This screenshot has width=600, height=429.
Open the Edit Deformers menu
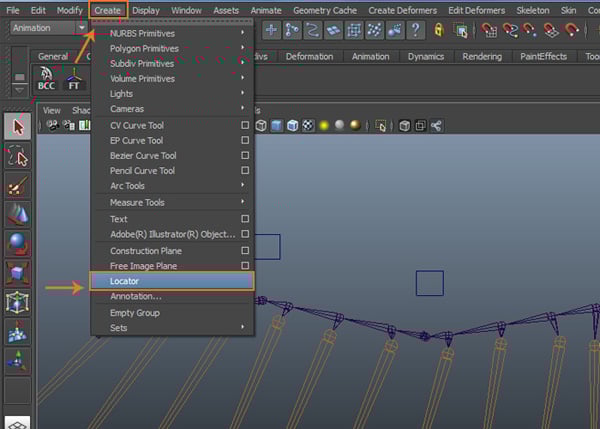point(476,10)
